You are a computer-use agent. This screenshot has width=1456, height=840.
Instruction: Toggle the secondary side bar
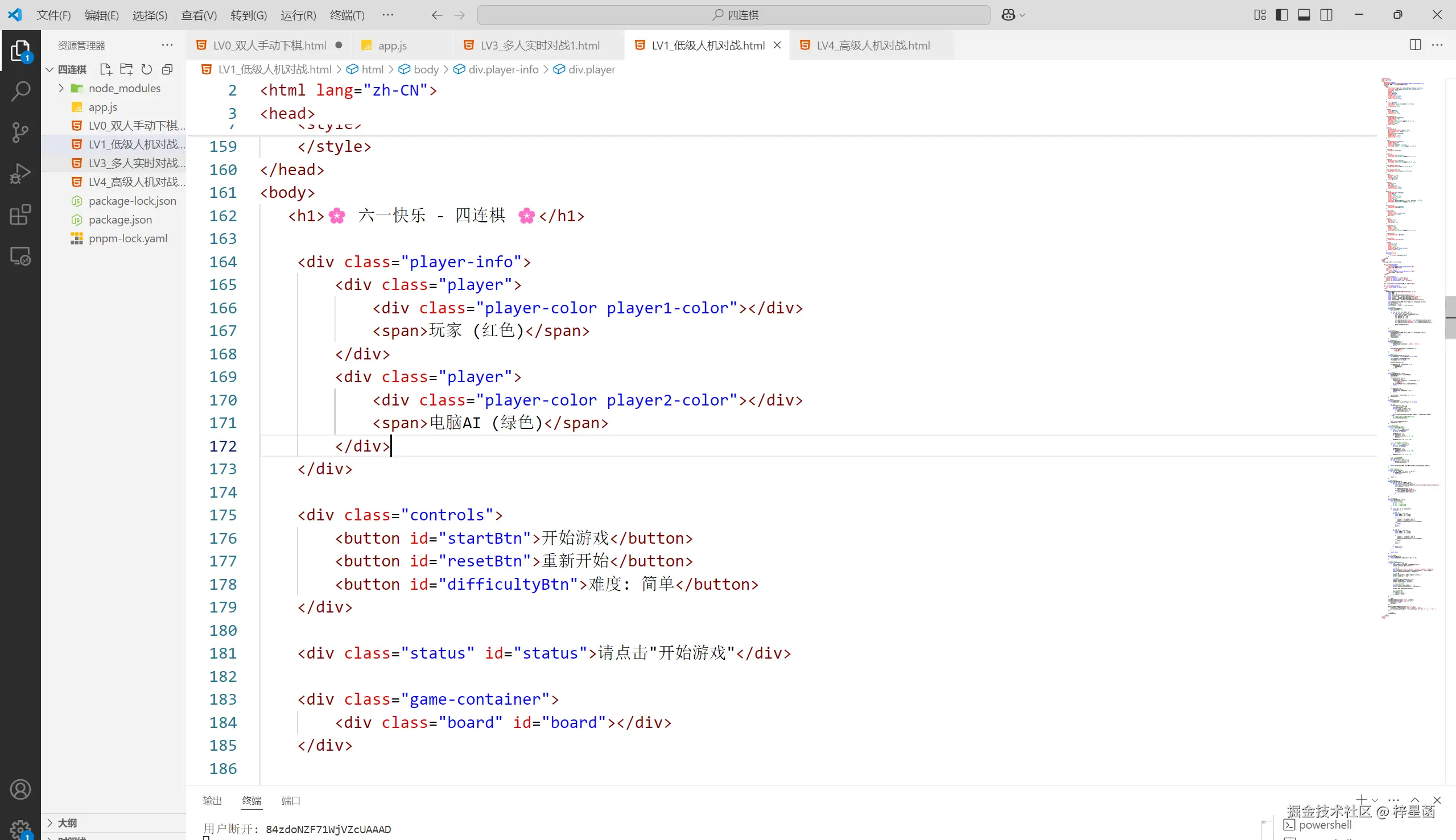pyautogui.click(x=1326, y=14)
